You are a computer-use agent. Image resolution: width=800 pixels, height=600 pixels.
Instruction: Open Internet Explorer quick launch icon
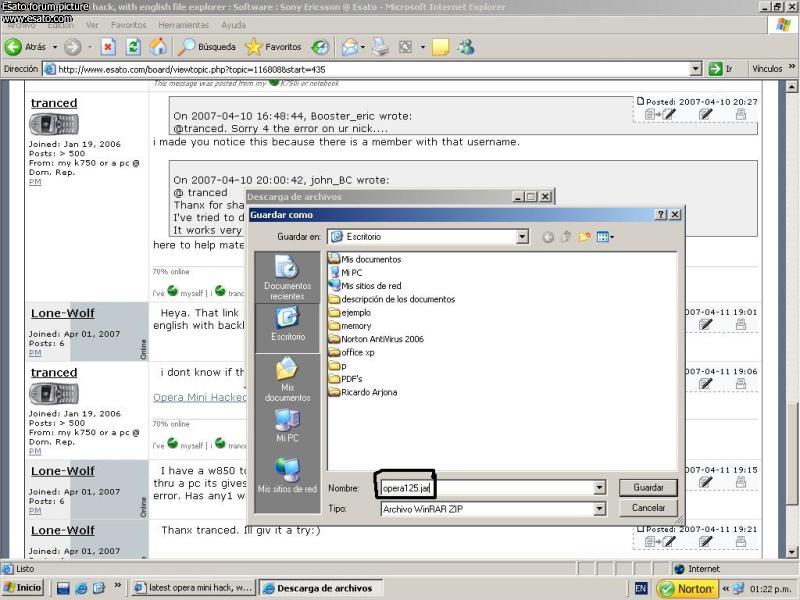point(81,588)
